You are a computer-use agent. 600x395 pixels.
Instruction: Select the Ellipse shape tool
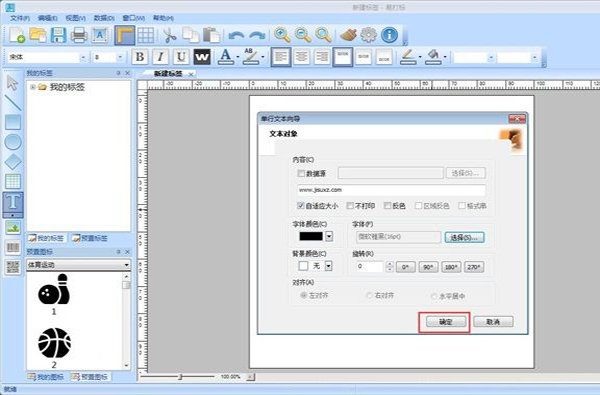13,142
